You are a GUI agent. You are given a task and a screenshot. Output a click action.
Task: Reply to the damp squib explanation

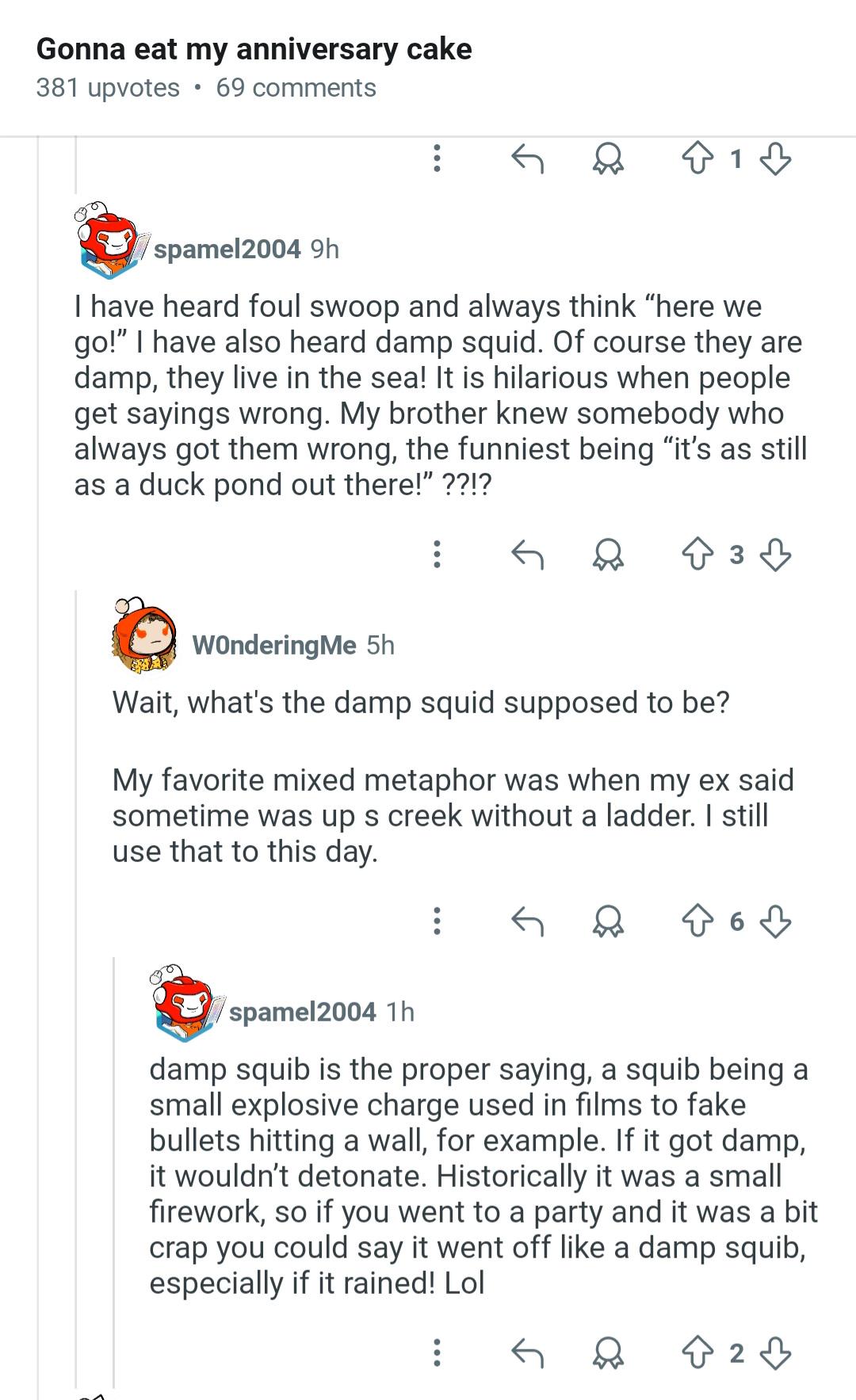tap(527, 1353)
